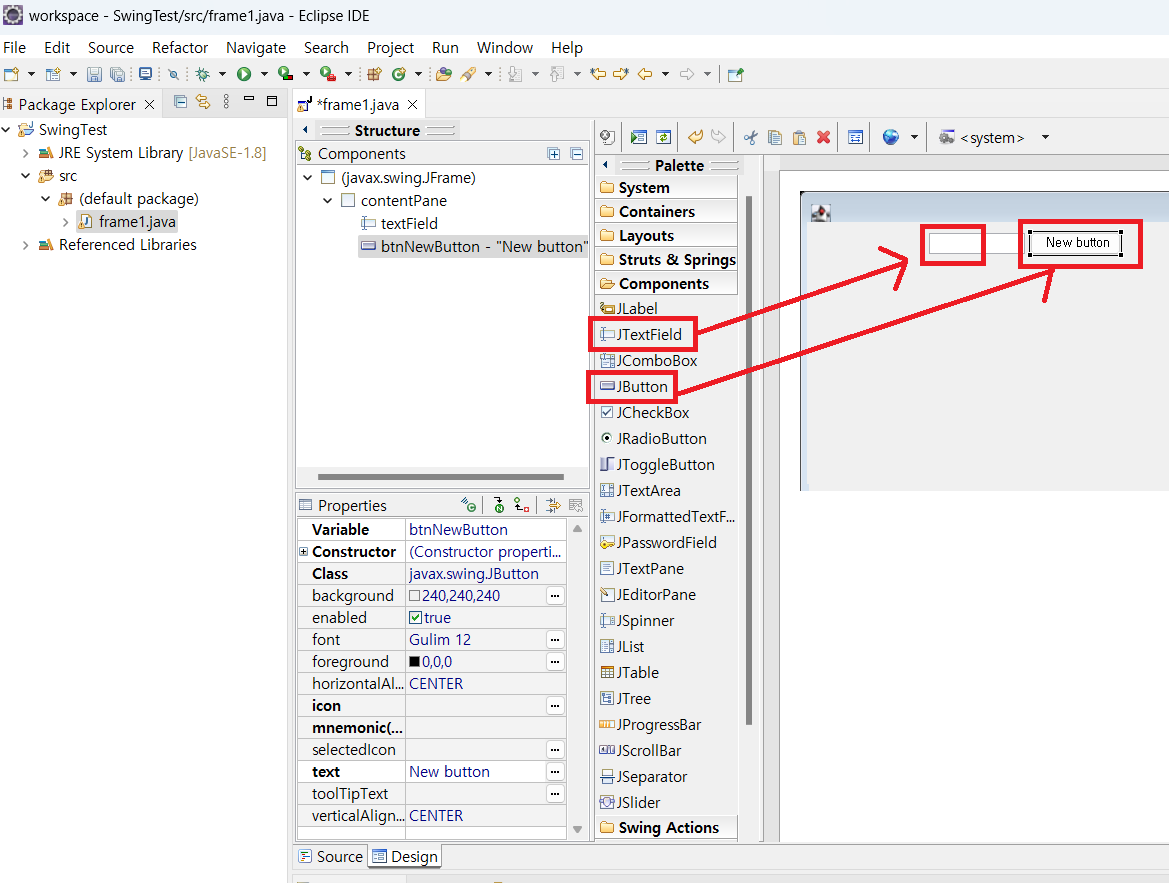Screen dimensions: 1169x883
Task: Click the Link with Editor icon in Package Explorer
Action: (203, 101)
